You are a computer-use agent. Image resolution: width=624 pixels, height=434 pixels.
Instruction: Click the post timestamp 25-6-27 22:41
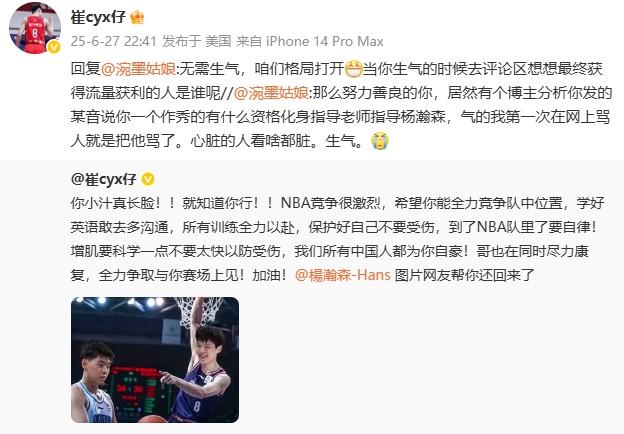(x=113, y=41)
